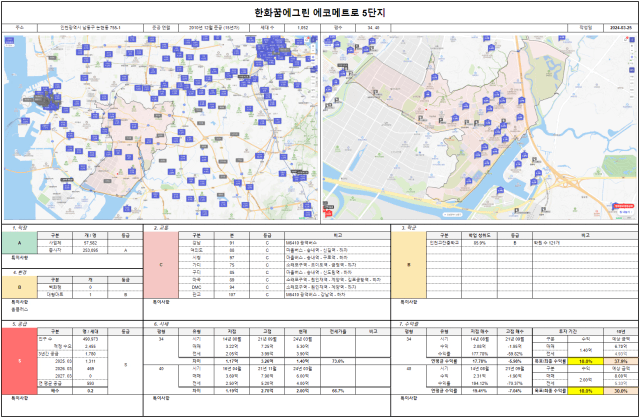Select the negative return value -5.98%
Image resolution: width=640 pixels, height=418 pixels.
coord(515,361)
